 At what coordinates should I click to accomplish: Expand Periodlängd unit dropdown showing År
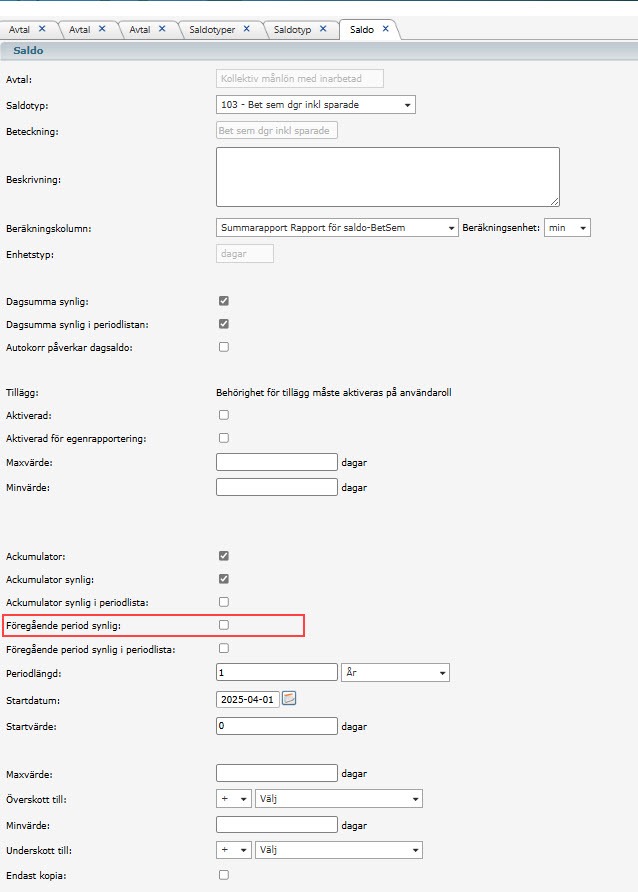(395, 672)
